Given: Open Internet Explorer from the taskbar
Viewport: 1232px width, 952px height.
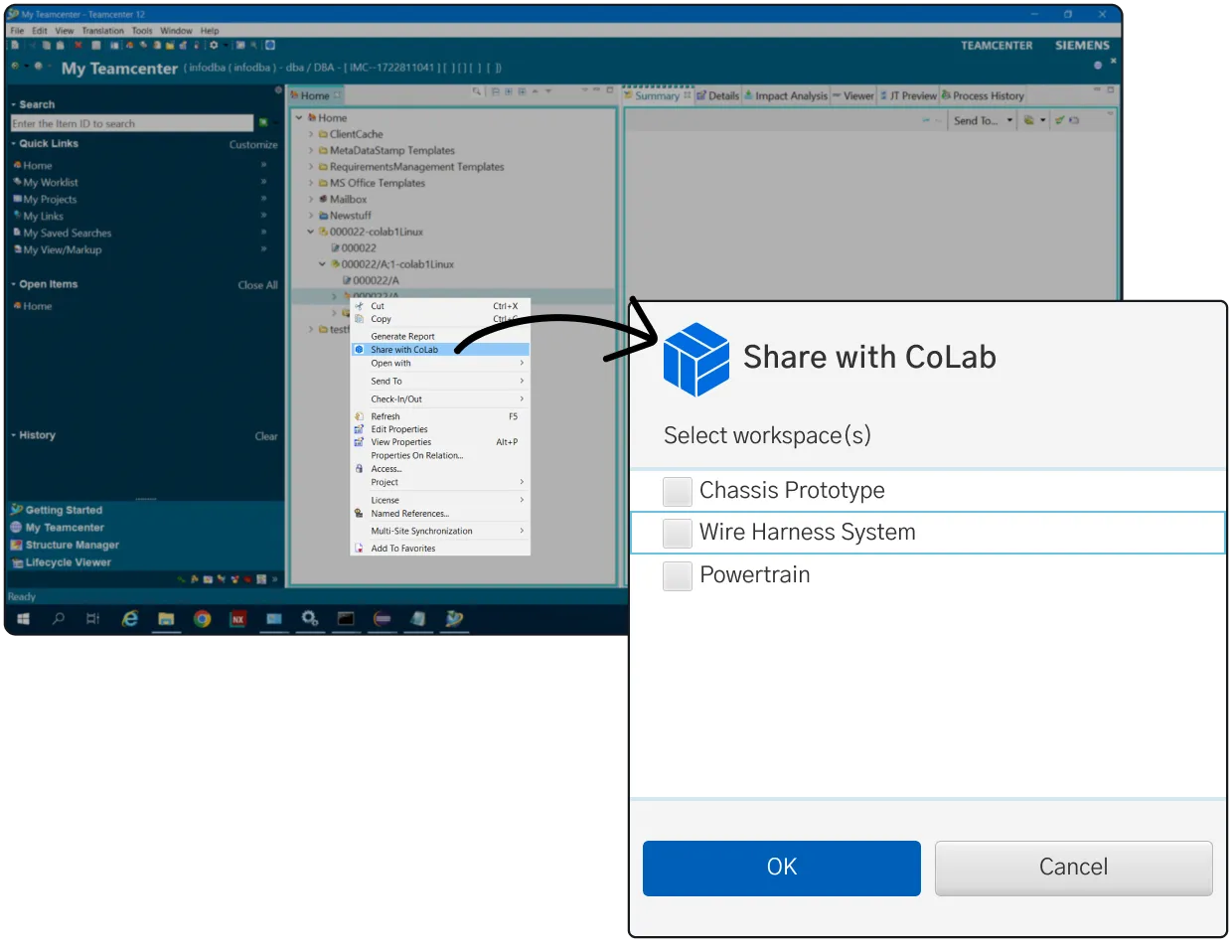Looking at the screenshot, I should pyautogui.click(x=130, y=619).
